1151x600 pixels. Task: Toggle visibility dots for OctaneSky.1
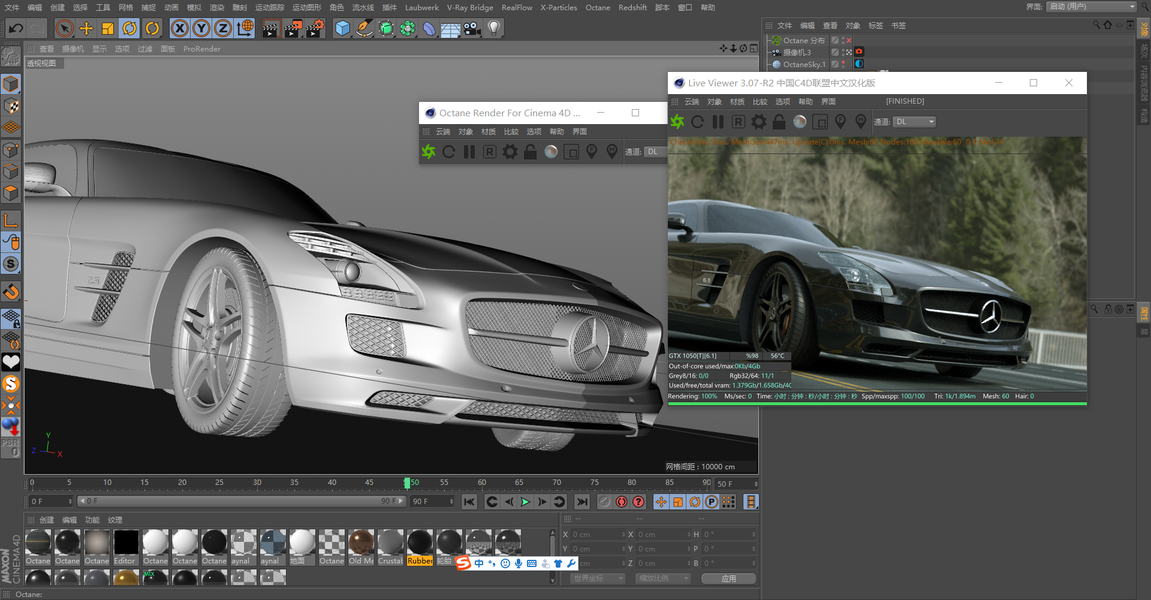(843, 64)
